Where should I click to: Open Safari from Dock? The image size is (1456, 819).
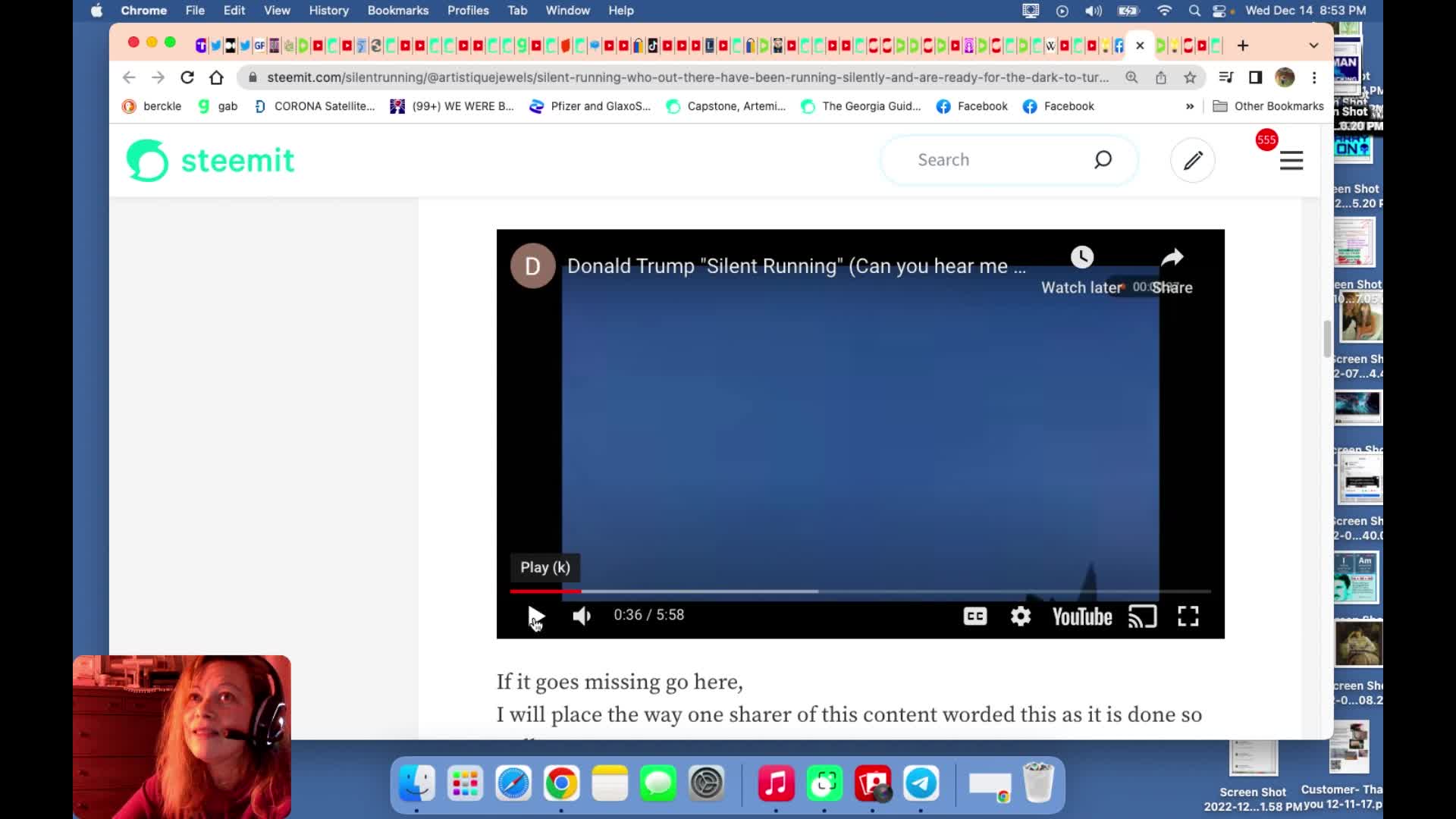pyautogui.click(x=513, y=783)
